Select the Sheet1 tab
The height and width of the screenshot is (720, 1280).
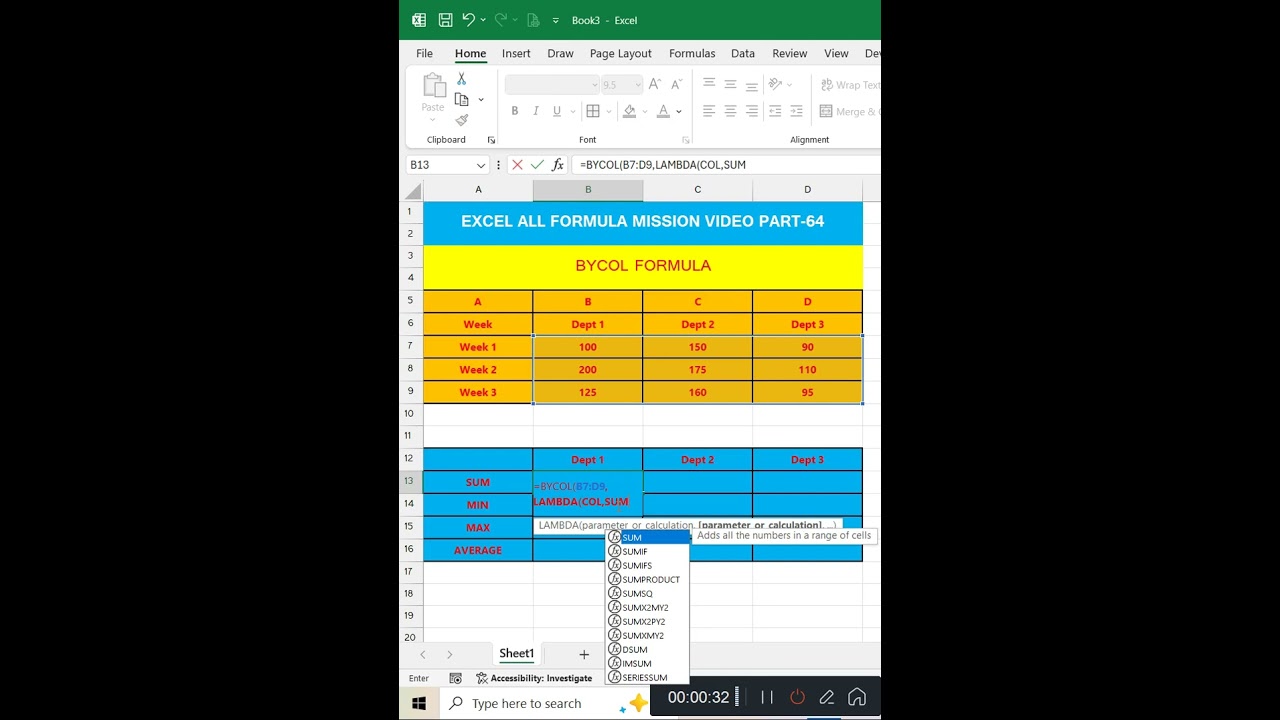[x=516, y=654]
